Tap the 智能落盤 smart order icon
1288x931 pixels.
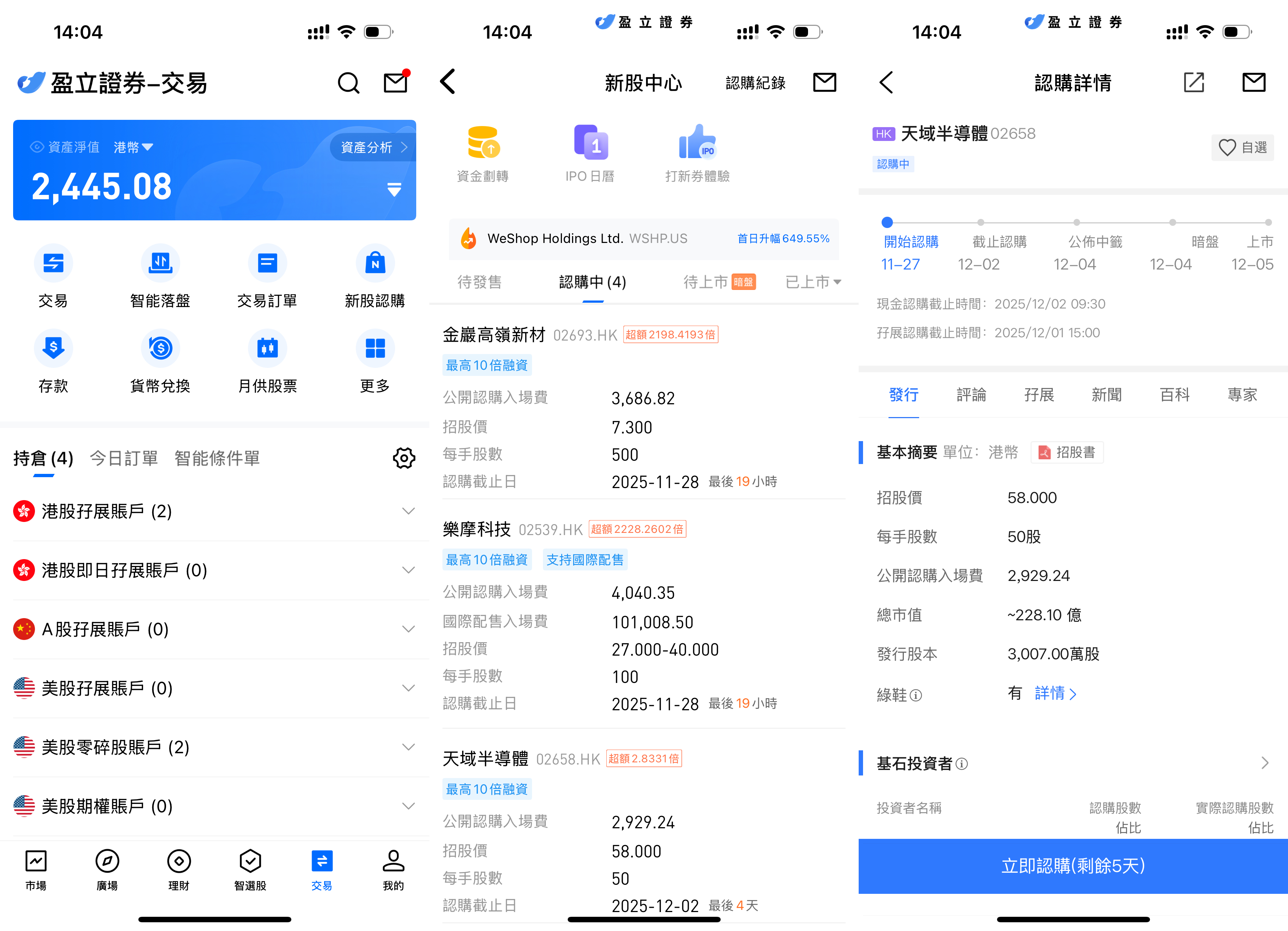click(160, 264)
